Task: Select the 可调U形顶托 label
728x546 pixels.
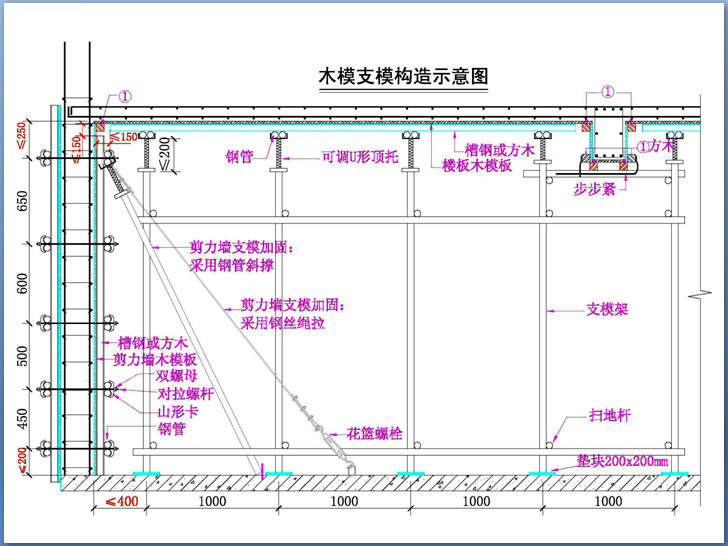Action: tap(360, 156)
